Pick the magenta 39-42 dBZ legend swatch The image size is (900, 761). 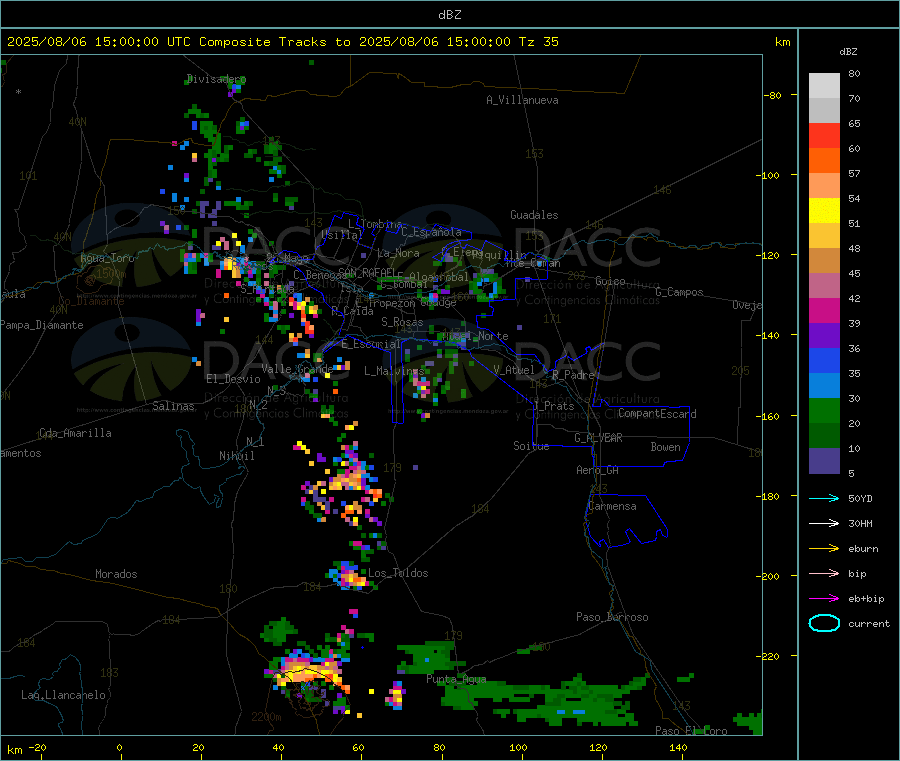824,310
